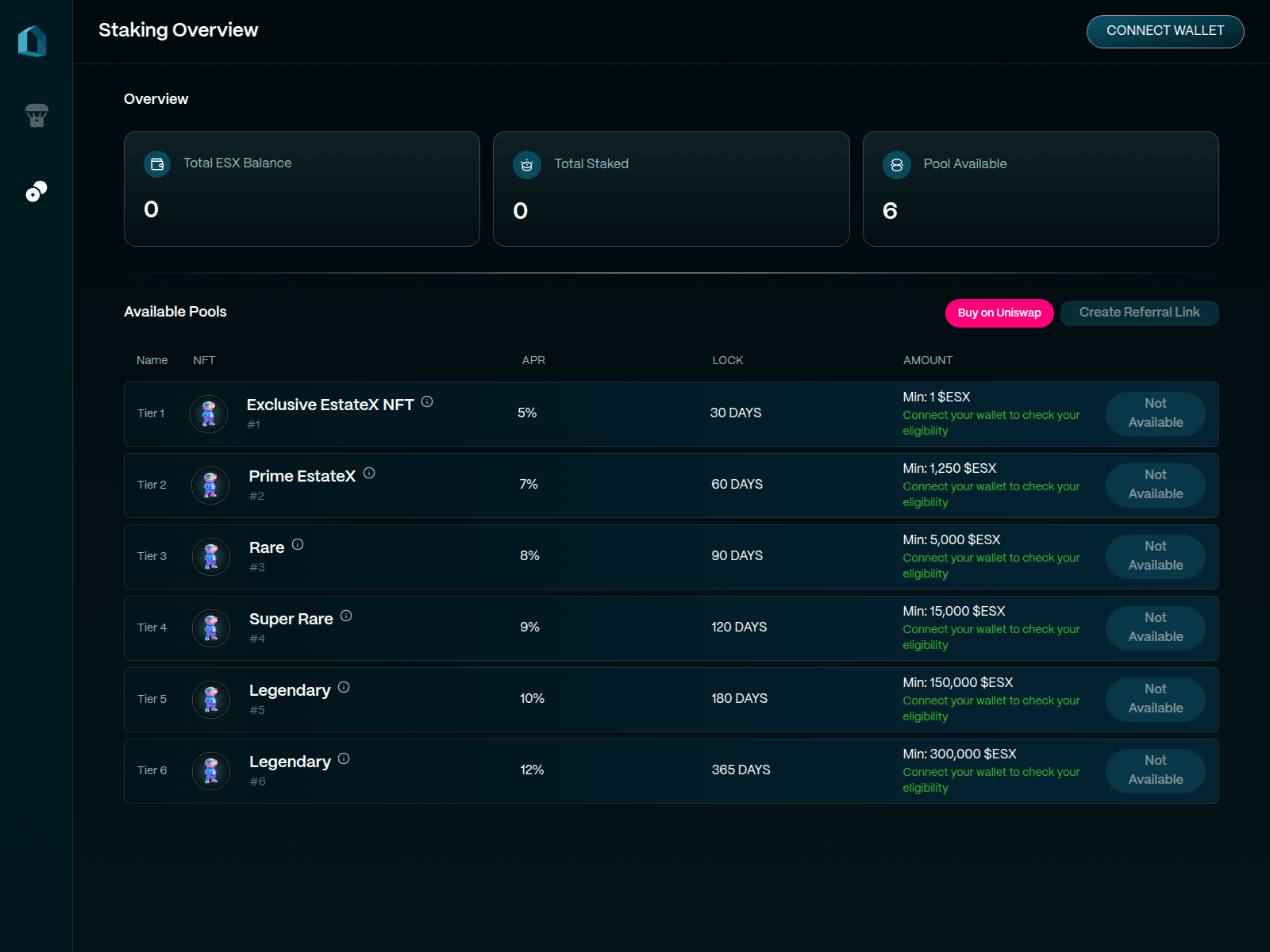Select the Super Rare pool name
1270x952 pixels.
pos(291,619)
